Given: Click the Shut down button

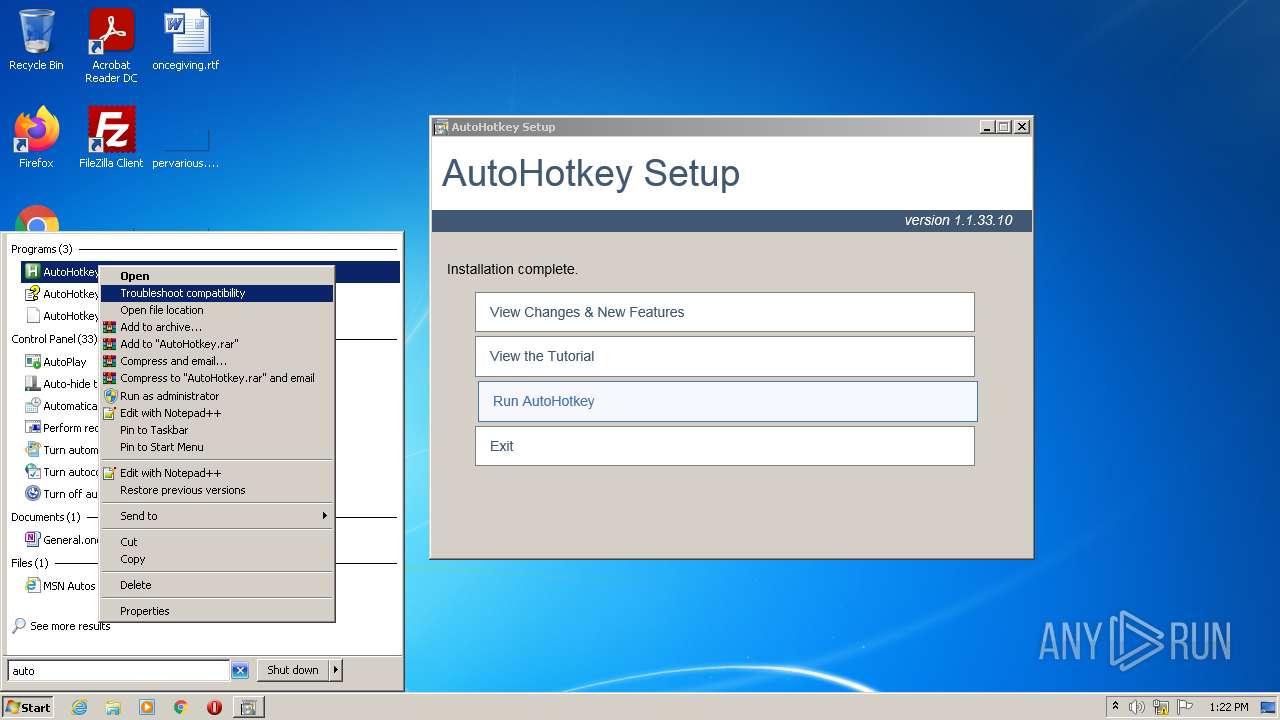Looking at the screenshot, I should pyautogui.click(x=293, y=670).
